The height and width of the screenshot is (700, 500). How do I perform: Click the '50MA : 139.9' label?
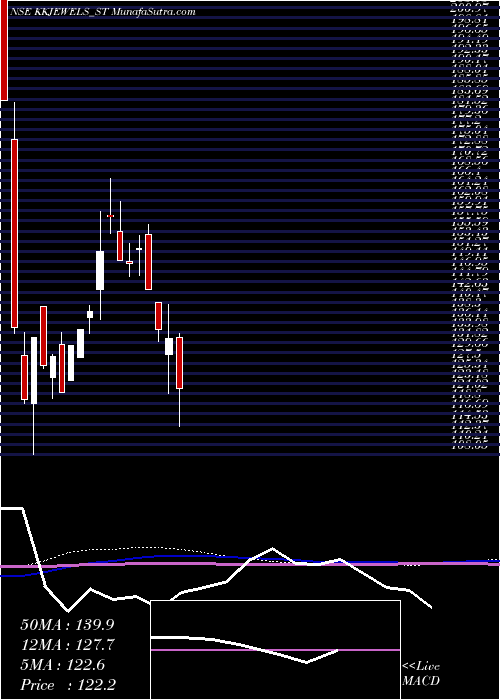tap(67, 625)
